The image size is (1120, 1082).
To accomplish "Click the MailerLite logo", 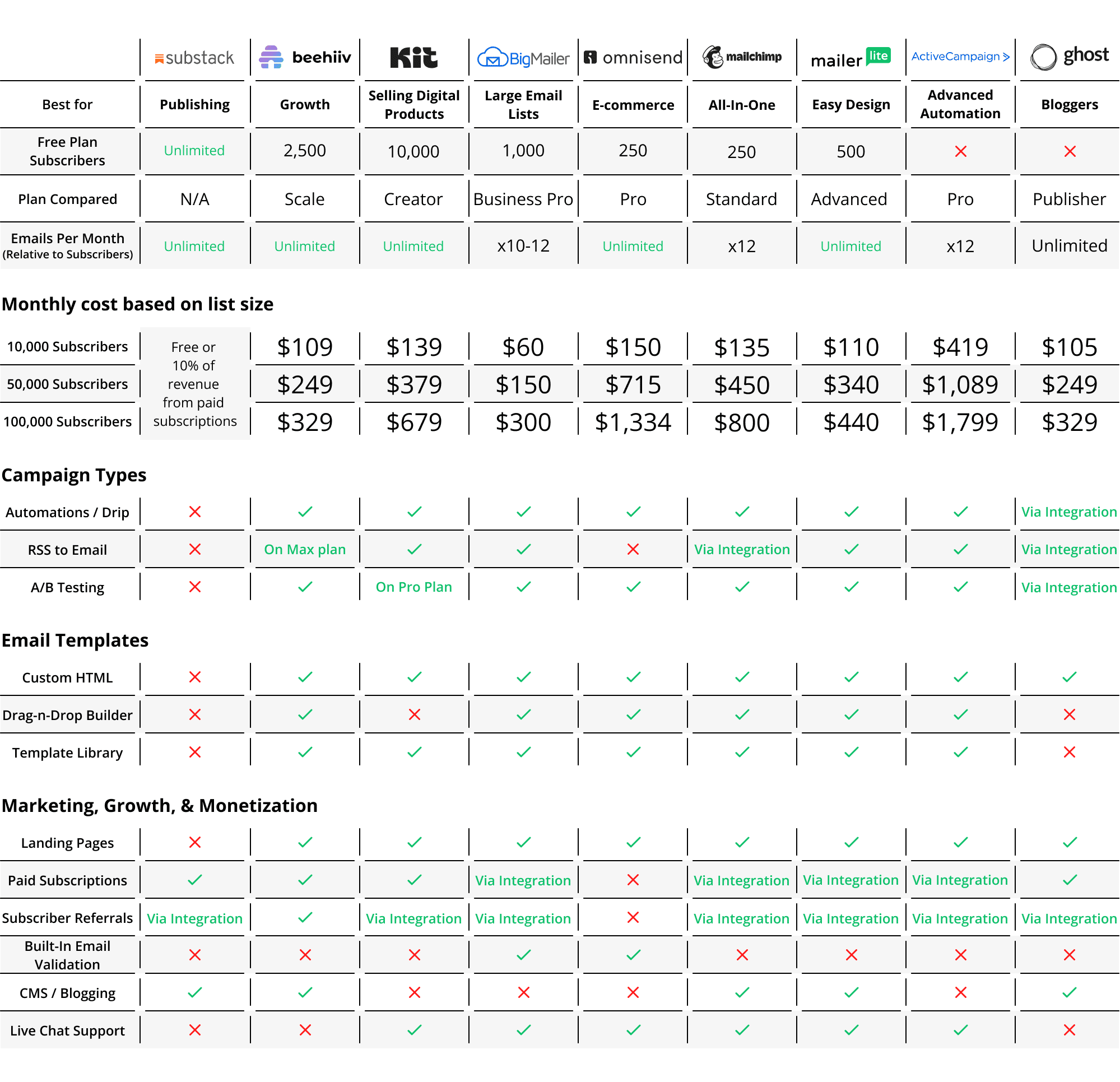I will click(851, 58).
